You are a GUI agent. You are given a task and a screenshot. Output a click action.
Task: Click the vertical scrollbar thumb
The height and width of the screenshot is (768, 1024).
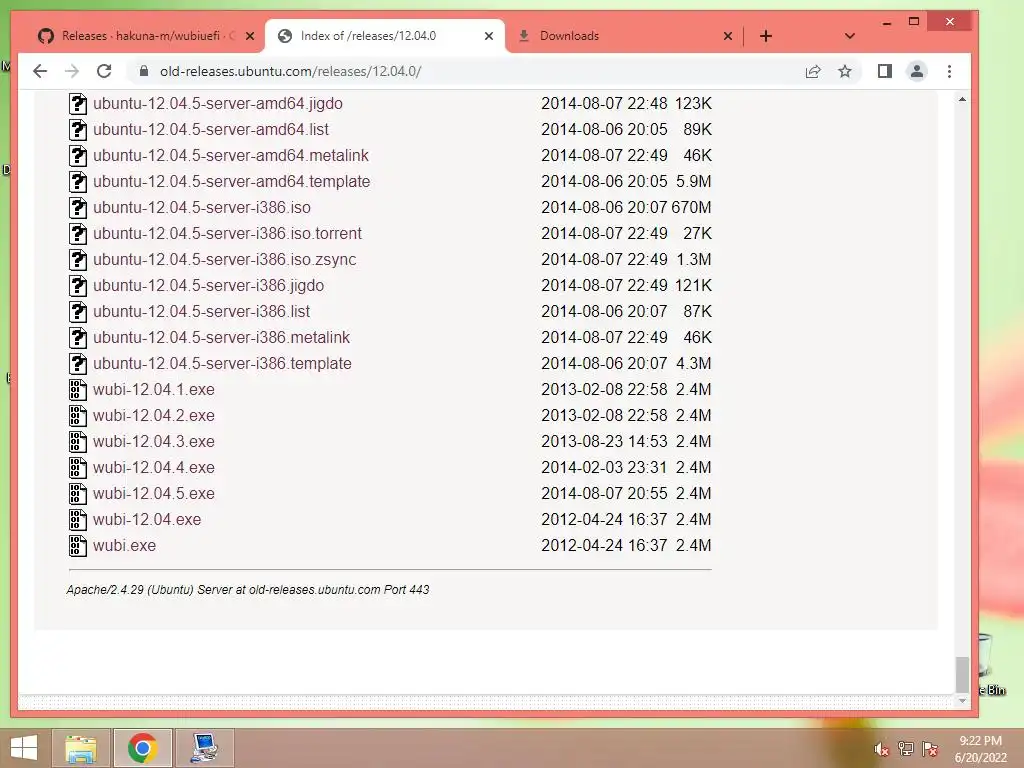(x=962, y=675)
